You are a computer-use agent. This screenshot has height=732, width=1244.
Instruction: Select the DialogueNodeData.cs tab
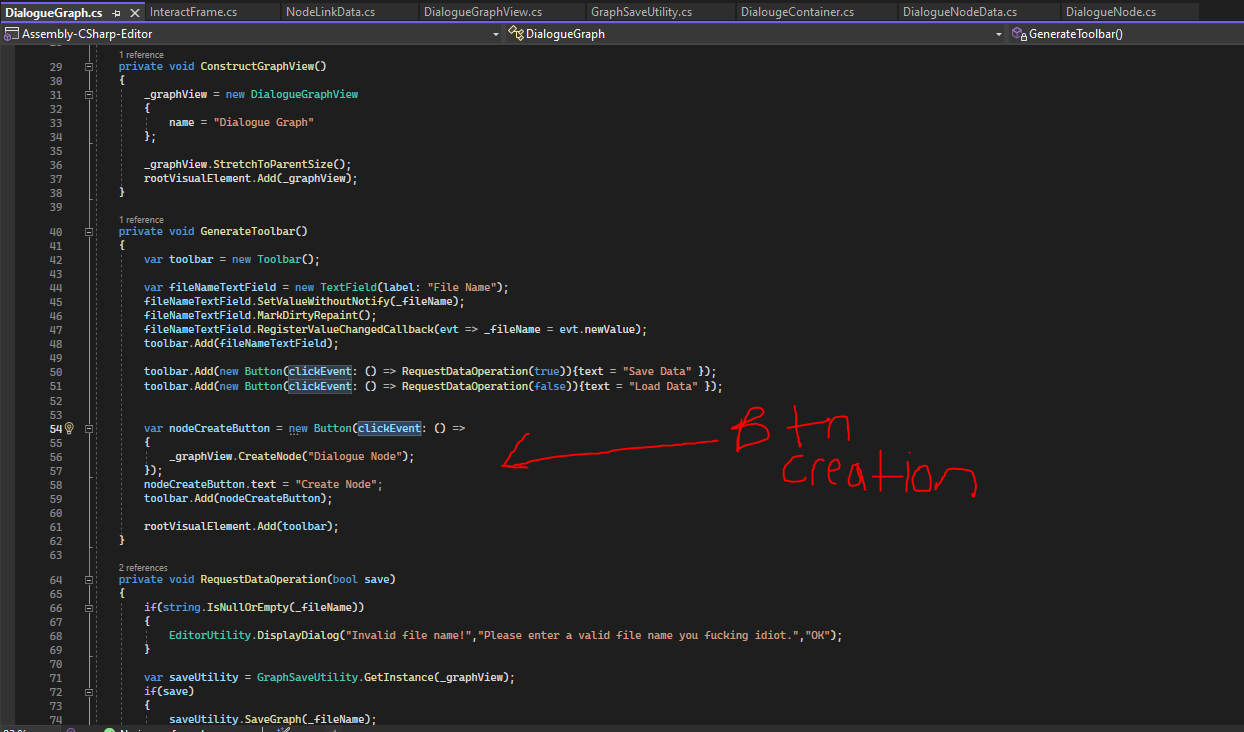[x=960, y=12]
